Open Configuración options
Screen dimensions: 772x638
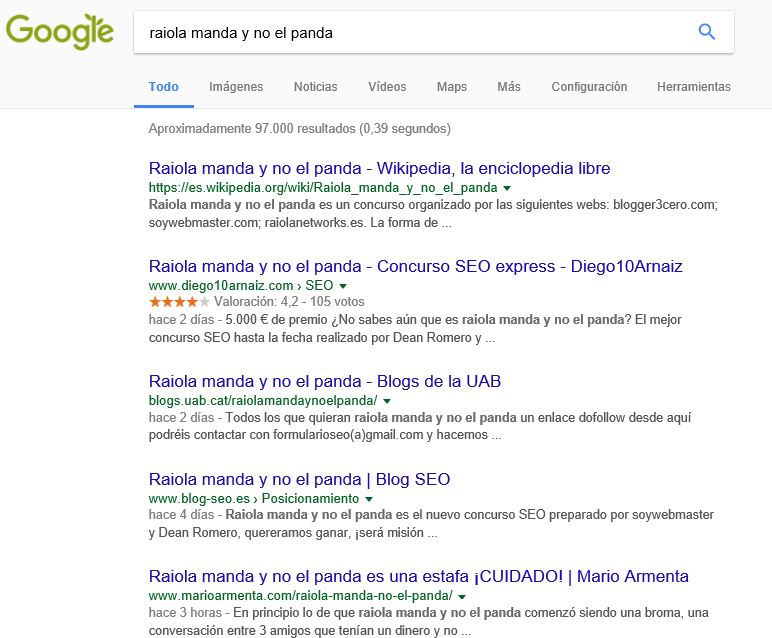[x=589, y=87]
